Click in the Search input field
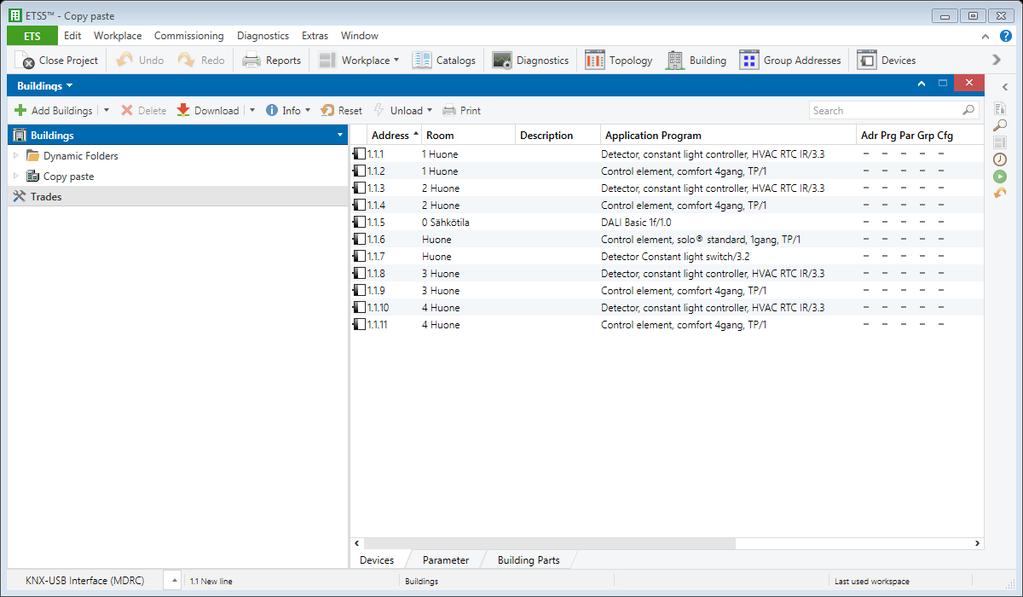This screenshot has height=597, width=1023. pos(885,110)
